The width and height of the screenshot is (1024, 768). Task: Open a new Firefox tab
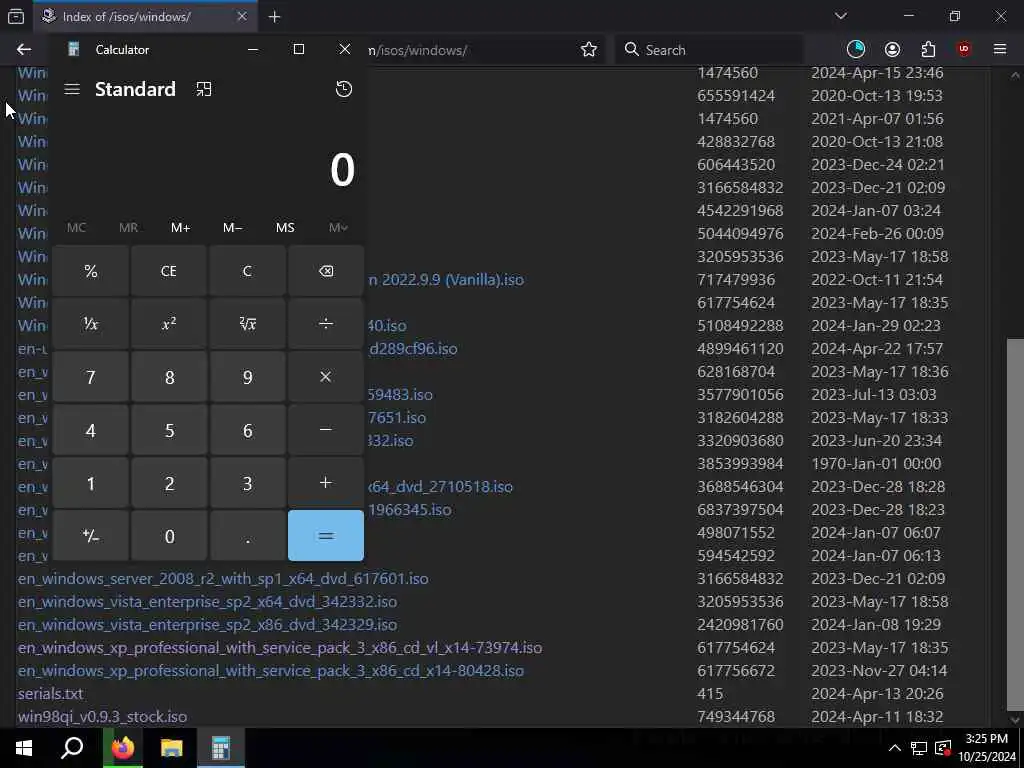(274, 17)
